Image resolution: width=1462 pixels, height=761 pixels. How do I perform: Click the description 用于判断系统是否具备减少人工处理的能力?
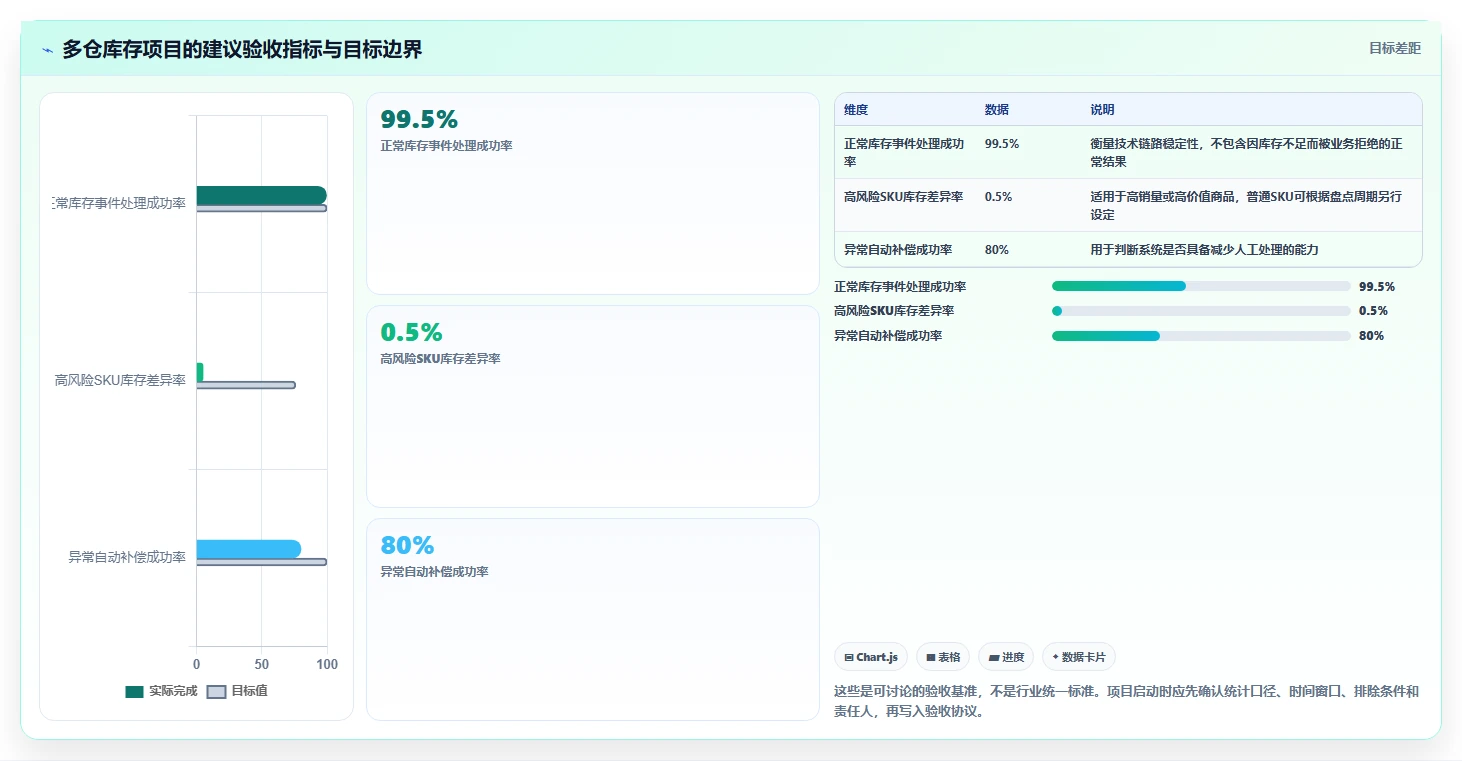tap(1204, 250)
